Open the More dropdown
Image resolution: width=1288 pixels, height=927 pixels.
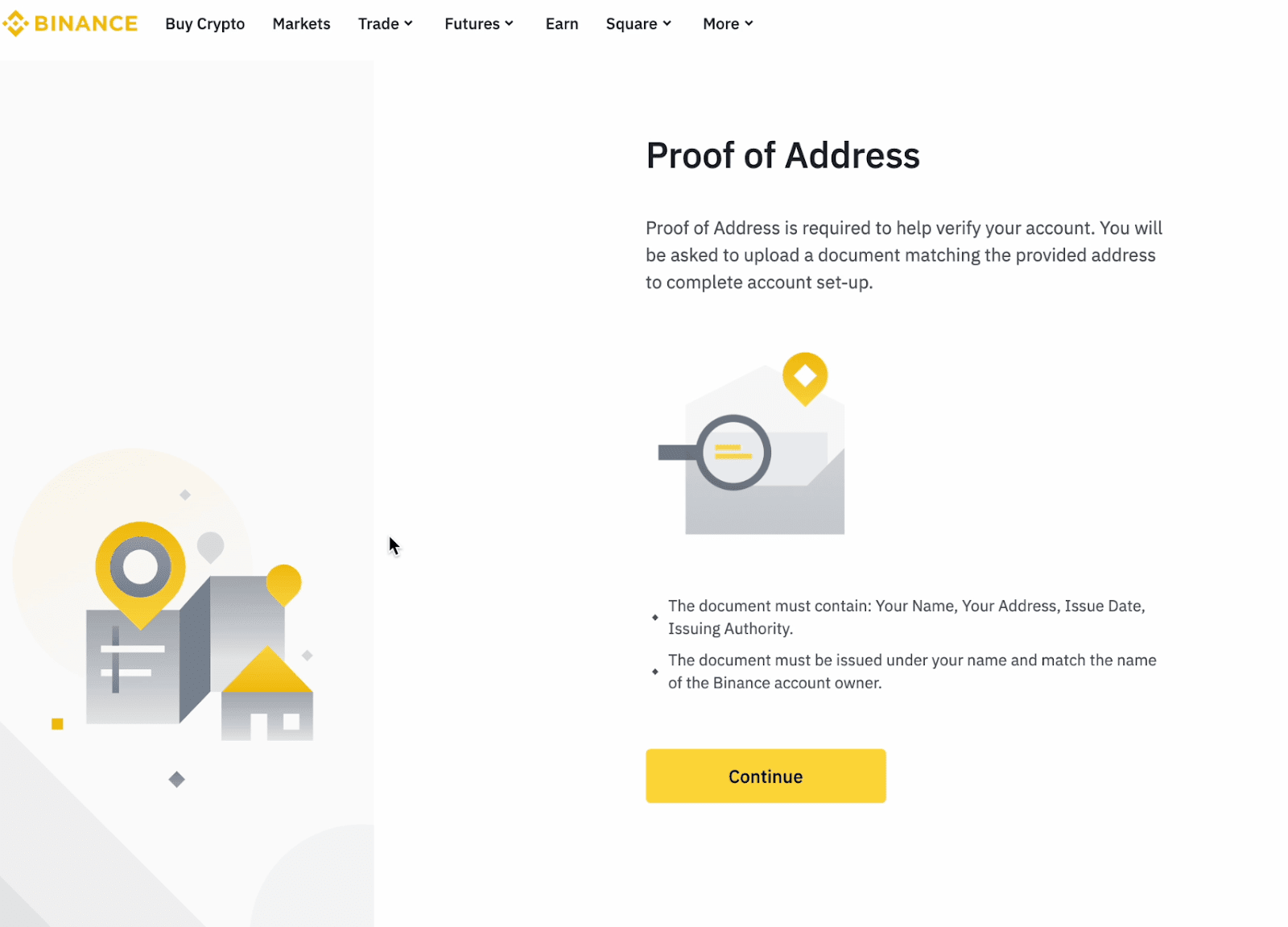click(x=727, y=24)
